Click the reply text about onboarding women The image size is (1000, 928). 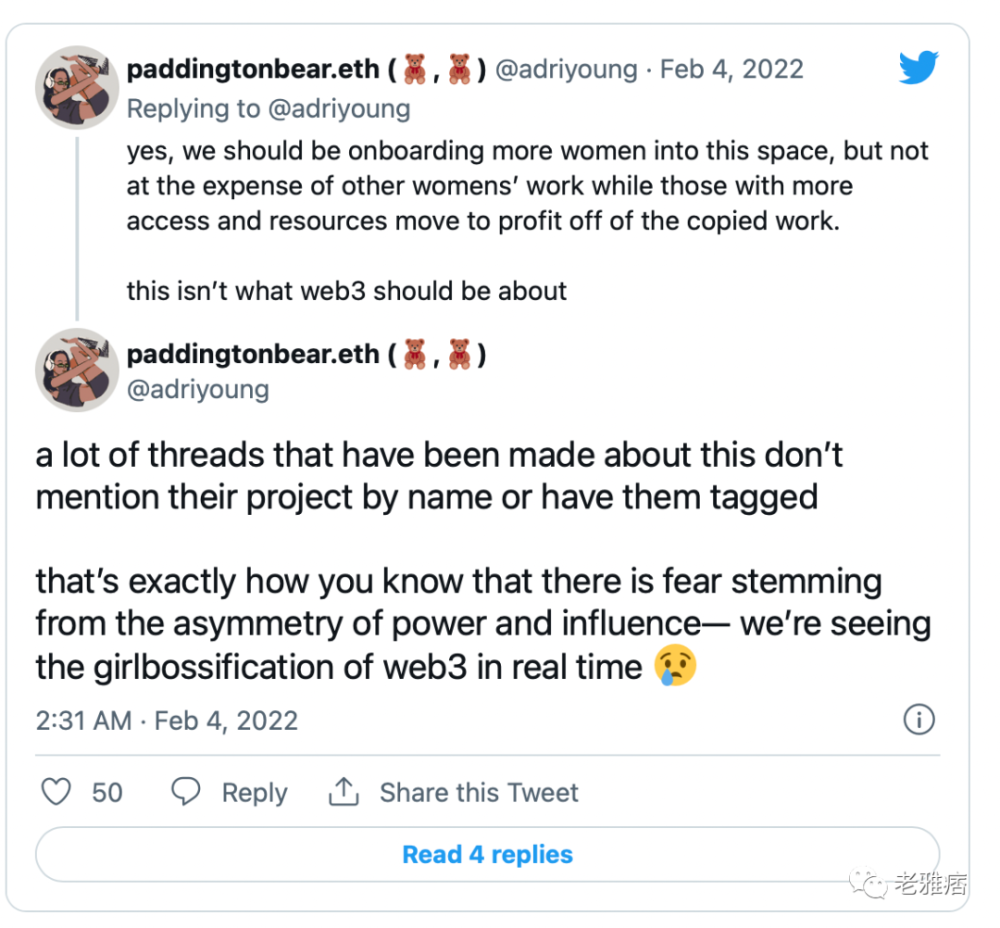(x=527, y=185)
